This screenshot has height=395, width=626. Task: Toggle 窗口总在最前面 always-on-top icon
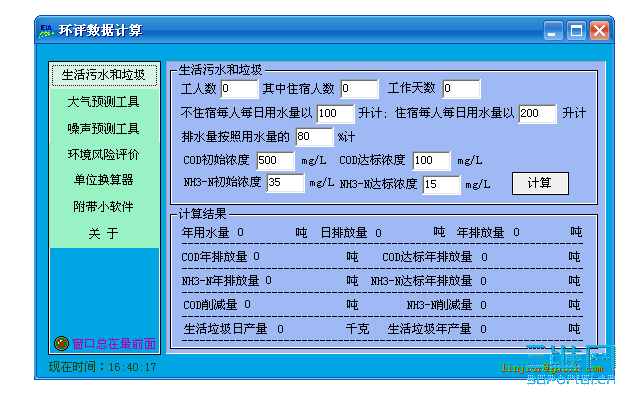(x=61, y=343)
